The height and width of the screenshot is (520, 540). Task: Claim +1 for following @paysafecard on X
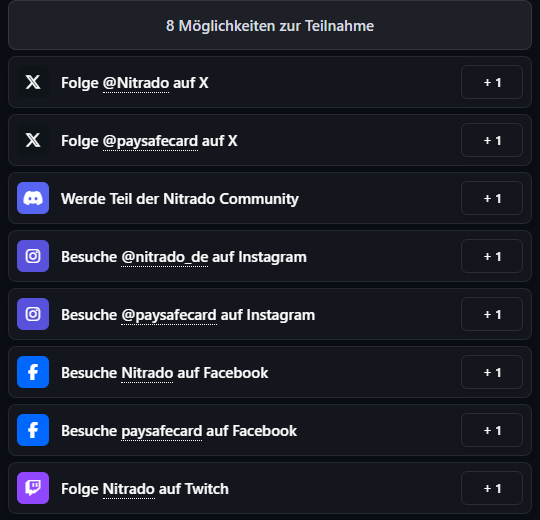(492, 140)
